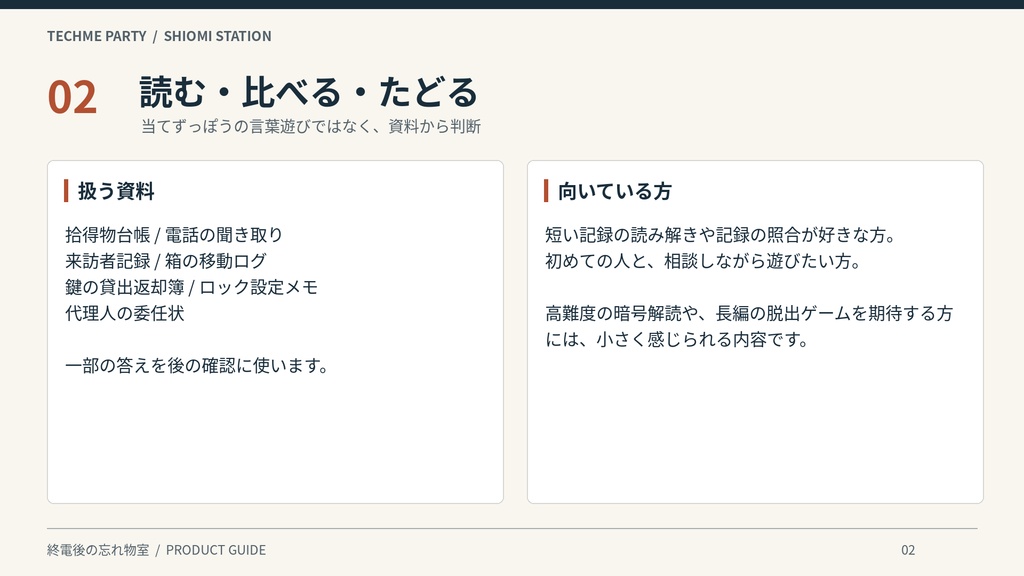This screenshot has height=576, width=1024.
Task: Click the line '短い記録の読み解きや記録の照合が好きな方。'
Action: pyautogui.click(x=721, y=234)
